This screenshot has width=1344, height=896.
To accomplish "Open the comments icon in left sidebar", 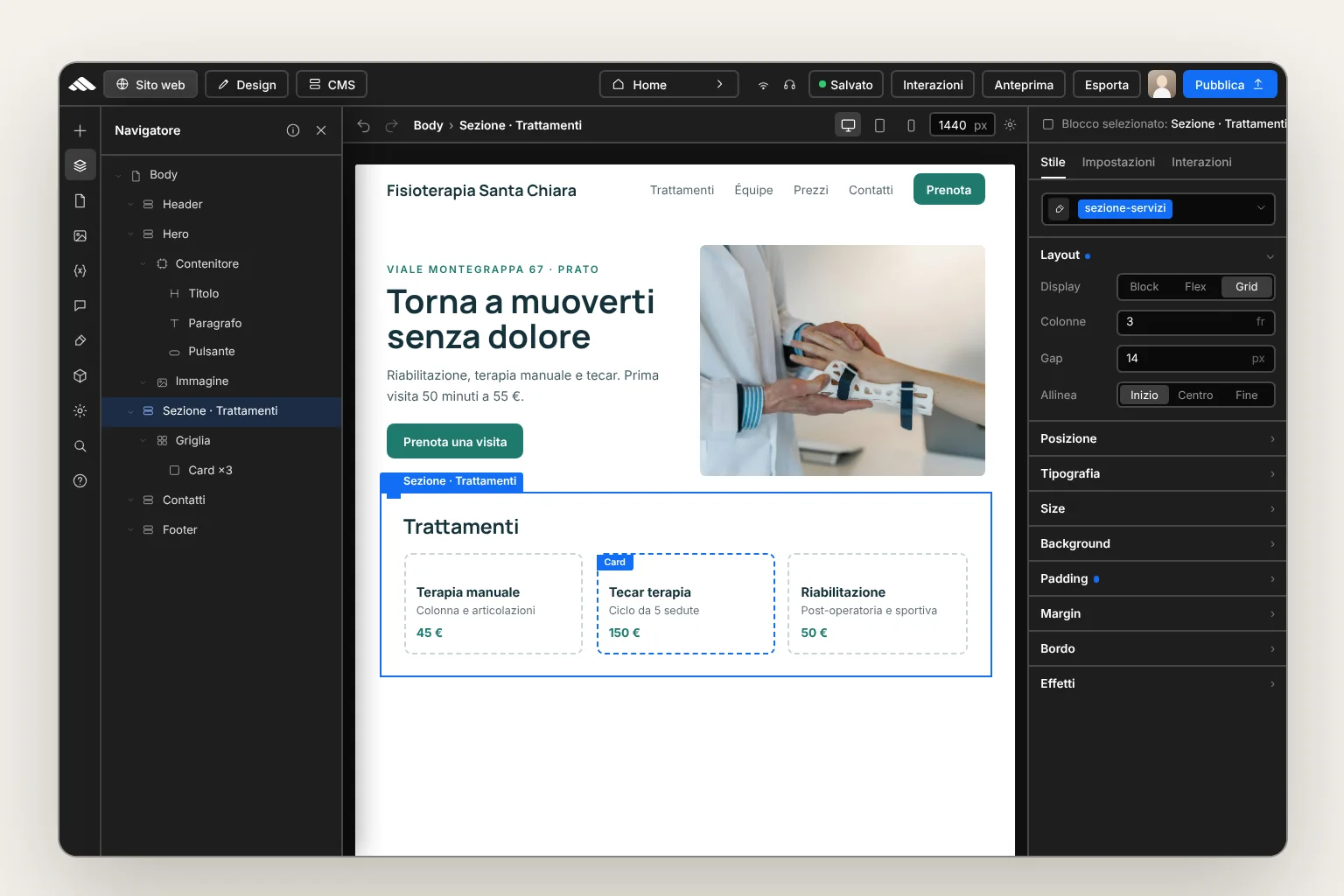I will click(x=80, y=305).
